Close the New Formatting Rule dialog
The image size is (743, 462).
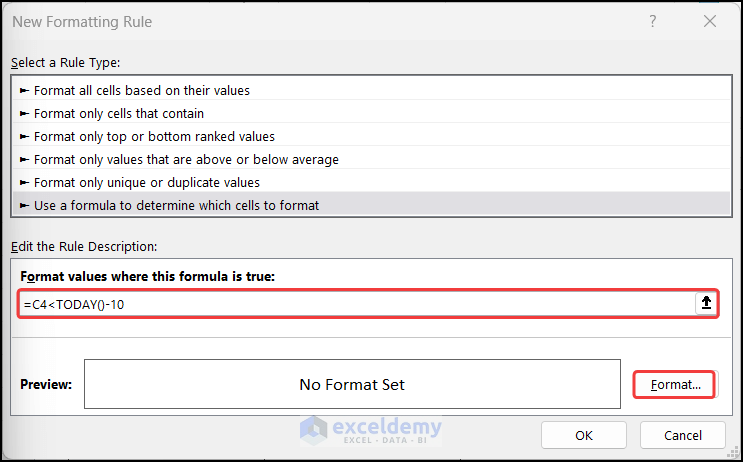pyautogui.click(x=709, y=21)
